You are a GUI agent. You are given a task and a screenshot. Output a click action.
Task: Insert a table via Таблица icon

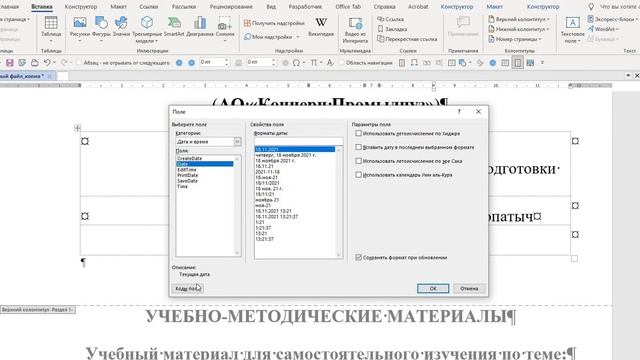pyautogui.click(x=51, y=24)
